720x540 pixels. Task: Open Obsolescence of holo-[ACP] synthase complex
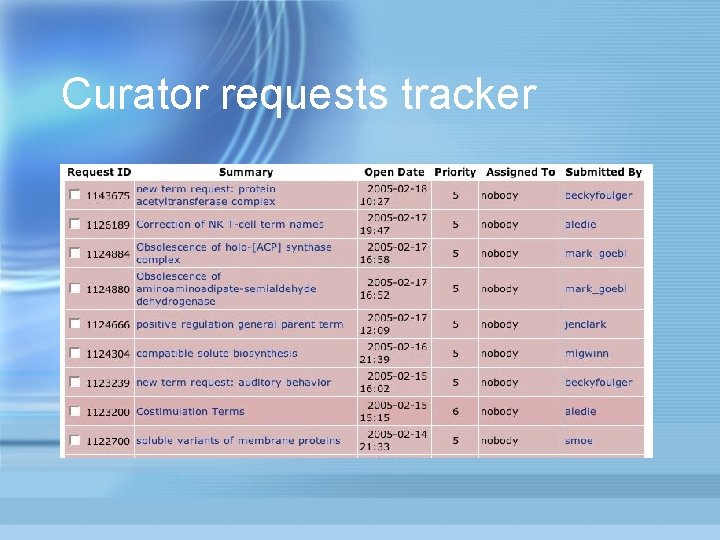(x=234, y=253)
